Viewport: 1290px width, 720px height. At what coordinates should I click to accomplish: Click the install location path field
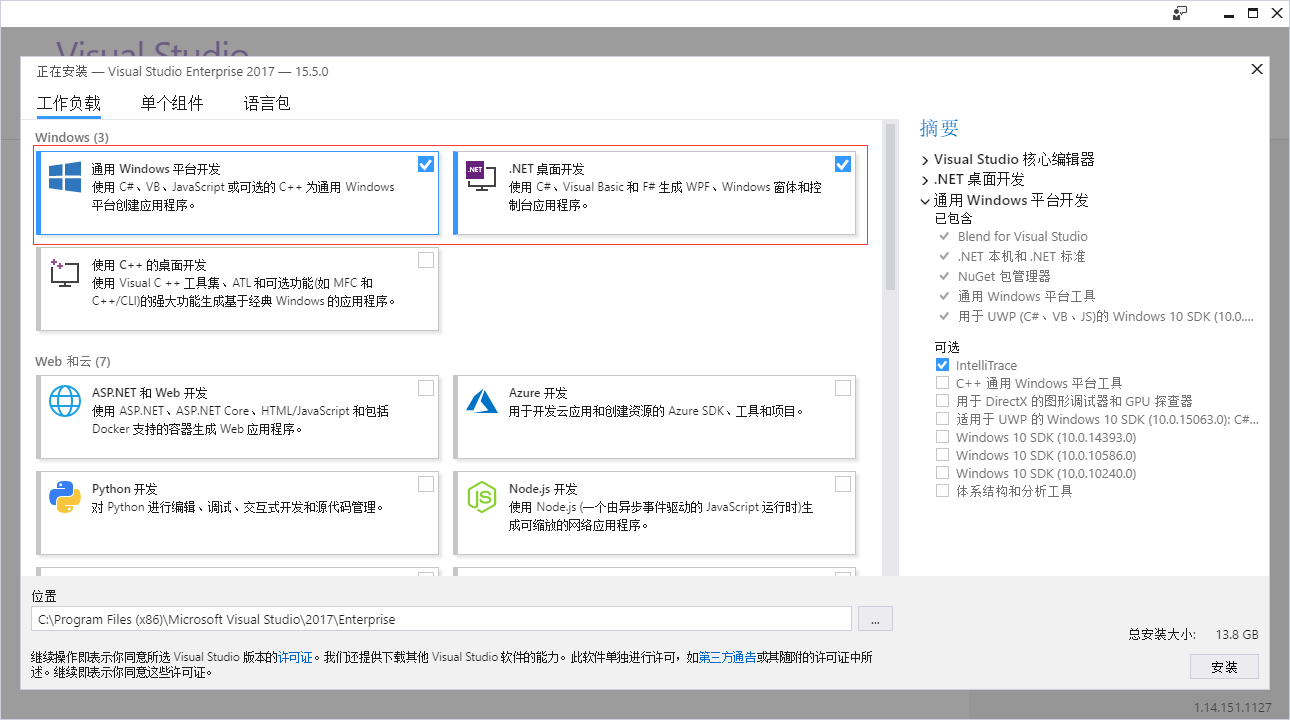[441, 619]
